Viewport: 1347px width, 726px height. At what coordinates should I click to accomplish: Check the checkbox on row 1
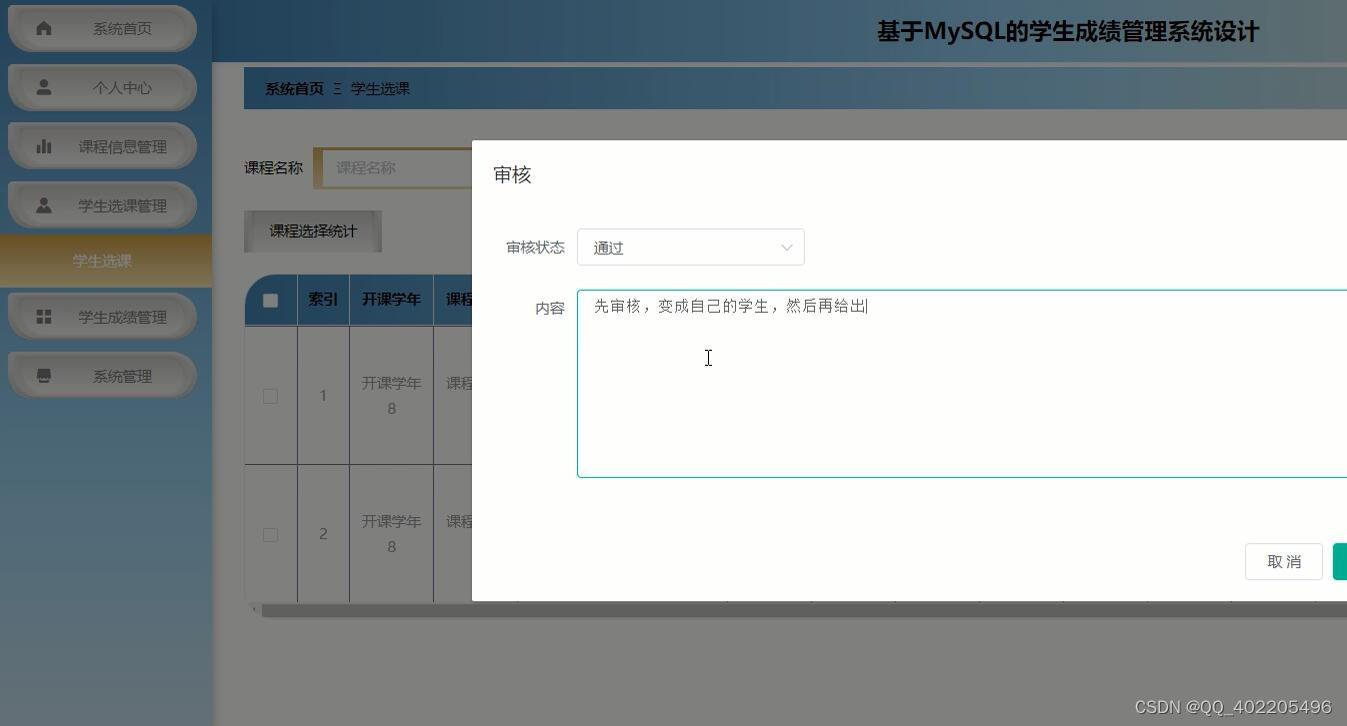pyautogui.click(x=270, y=396)
